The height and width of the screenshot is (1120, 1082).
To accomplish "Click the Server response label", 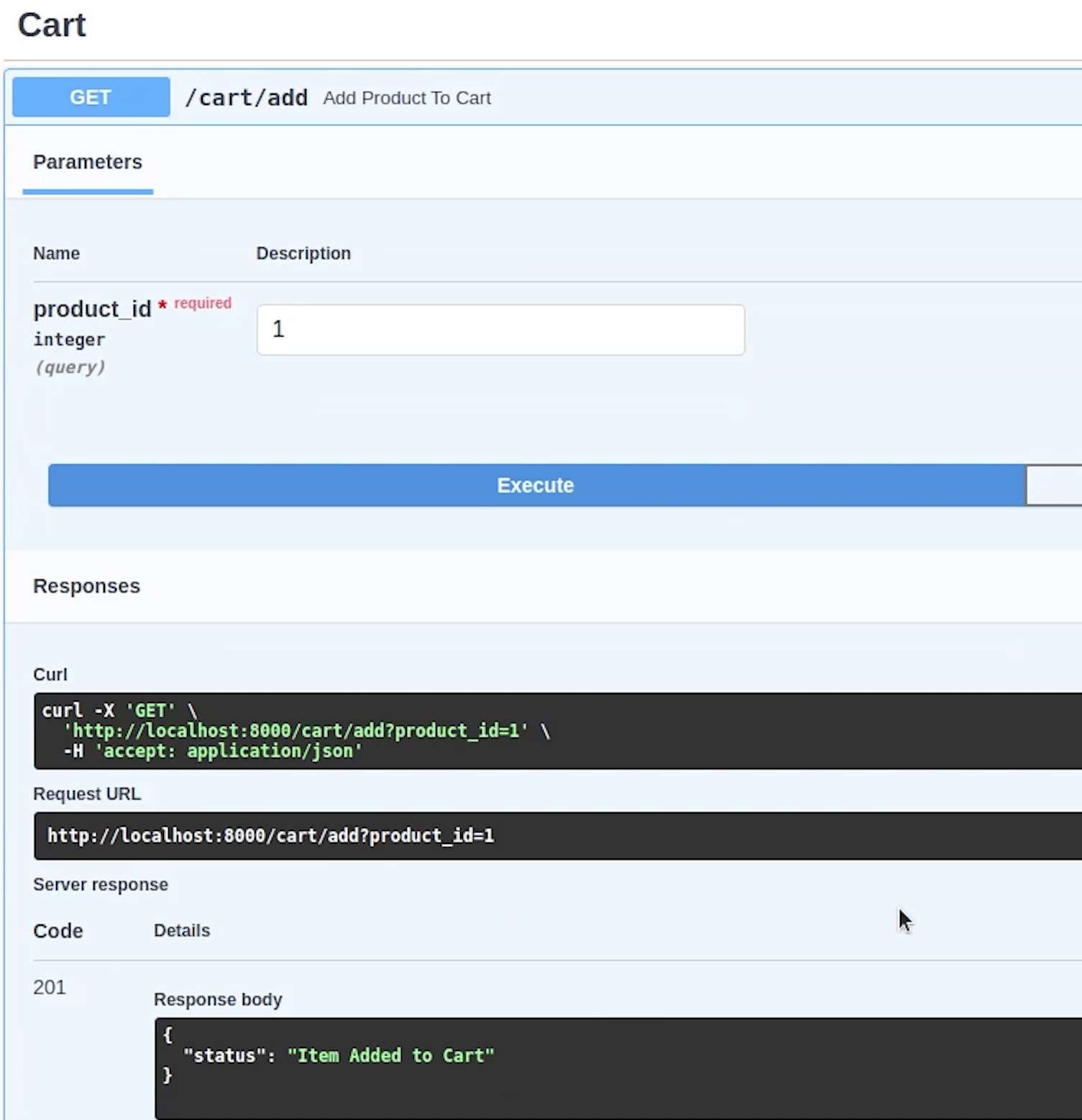I will tap(101, 884).
